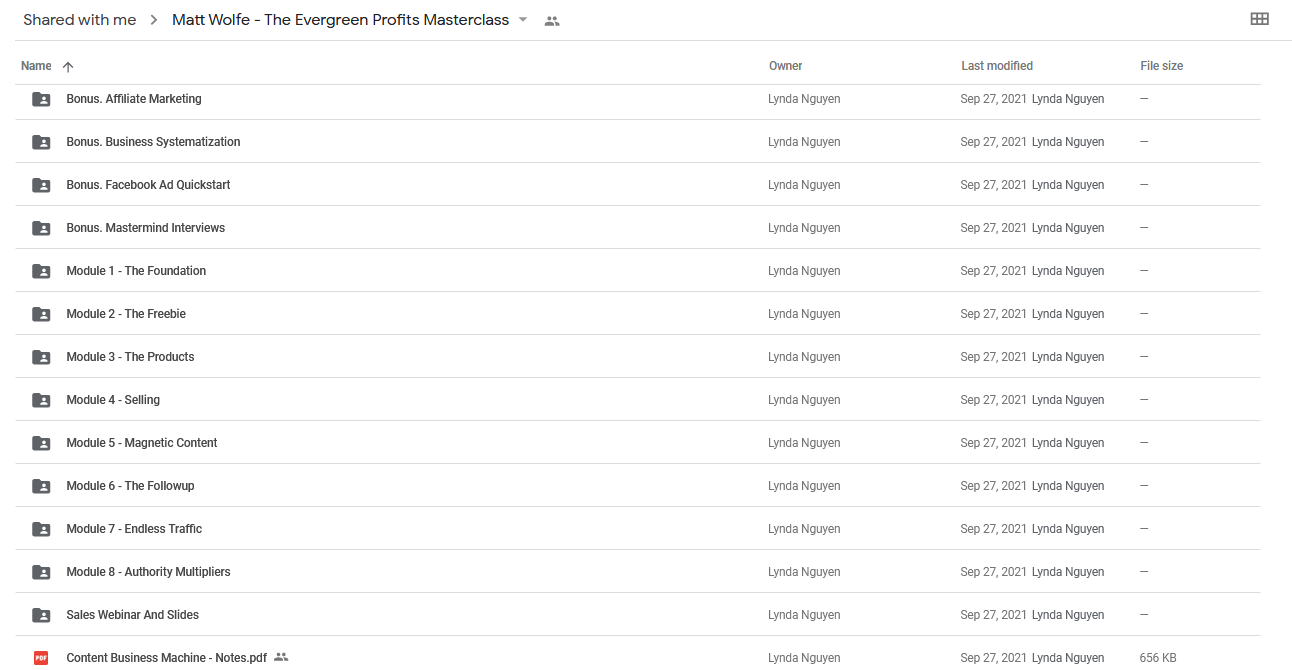Select Module 3 - The Products folder name
Screen dimensions: 1292x670
pyautogui.click(x=130, y=357)
